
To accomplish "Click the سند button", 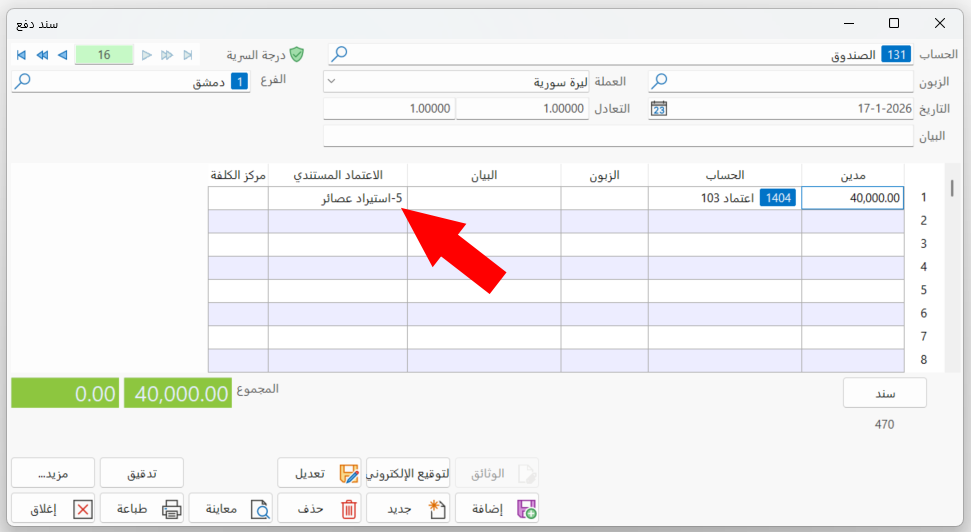I will point(885,393).
